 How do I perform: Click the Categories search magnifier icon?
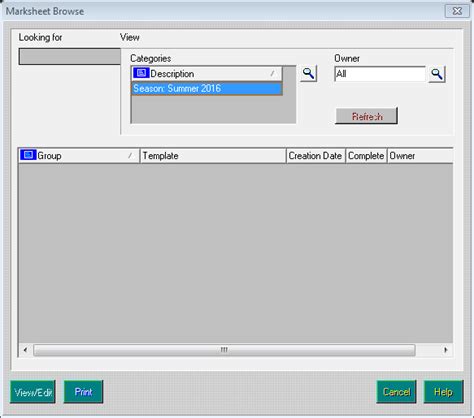pos(308,74)
